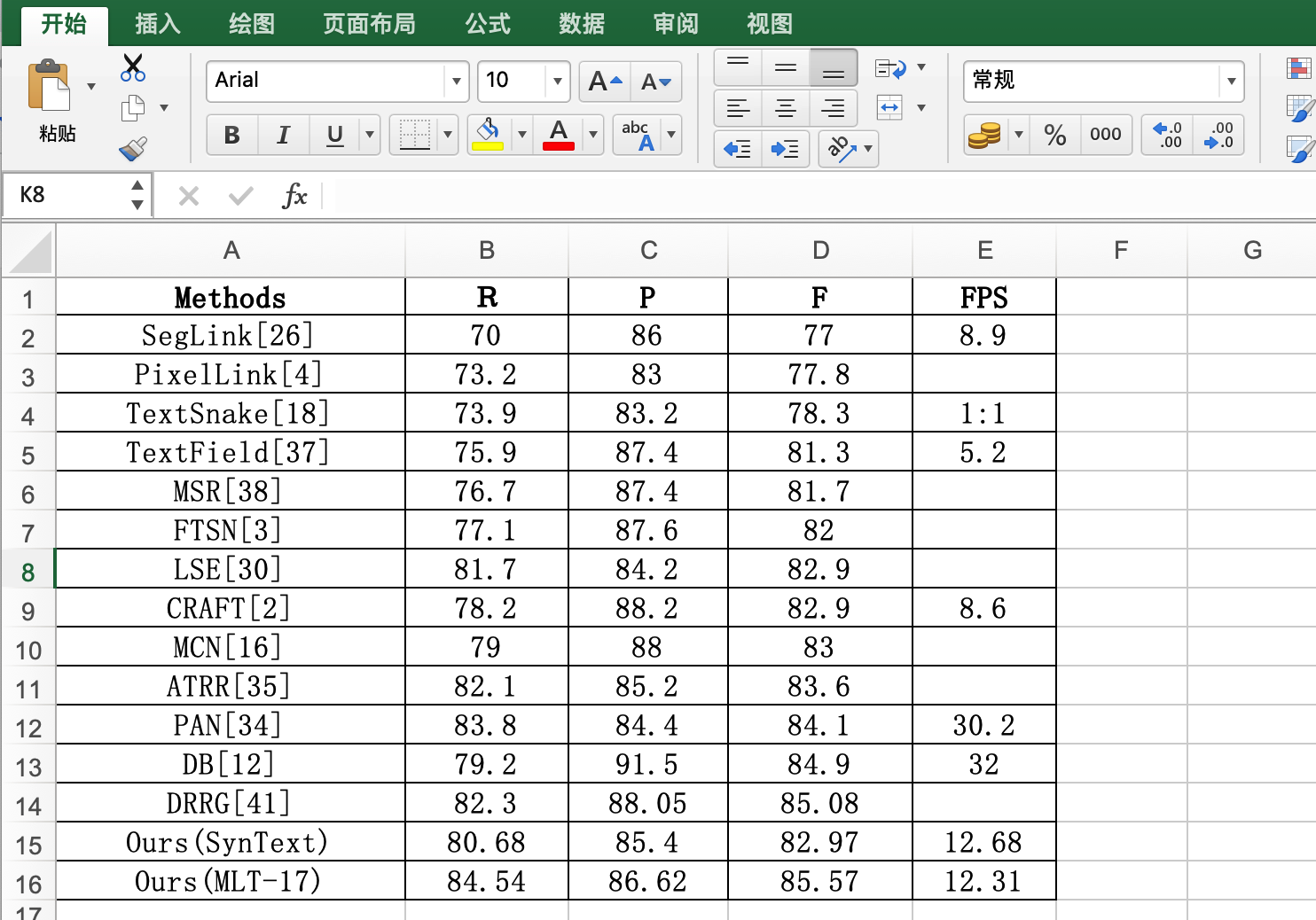Select all cells with corner triangle
Image resolution: width=1316 pixels, height=920 pixels.
29,251
